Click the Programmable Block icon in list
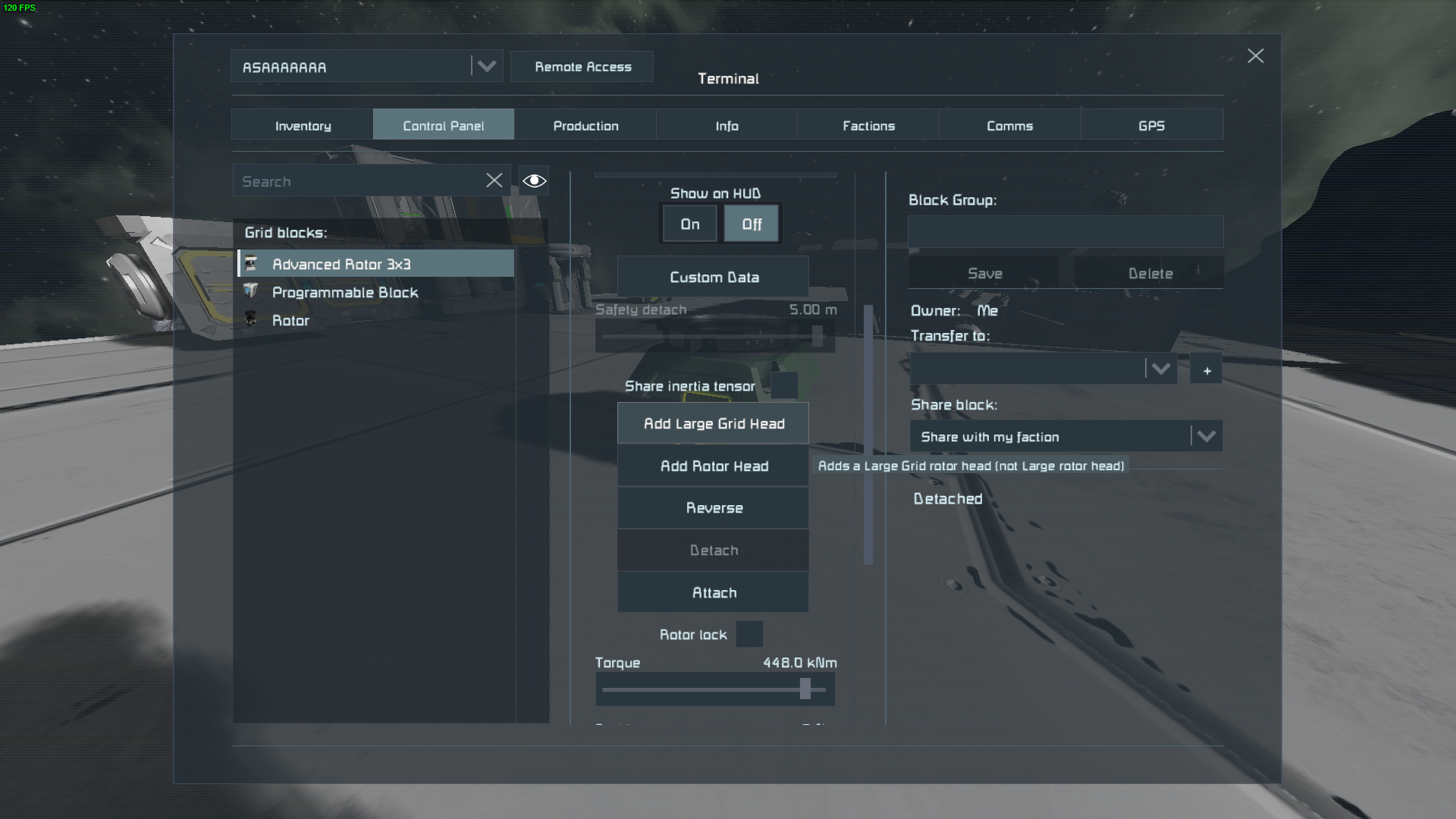 251,292
